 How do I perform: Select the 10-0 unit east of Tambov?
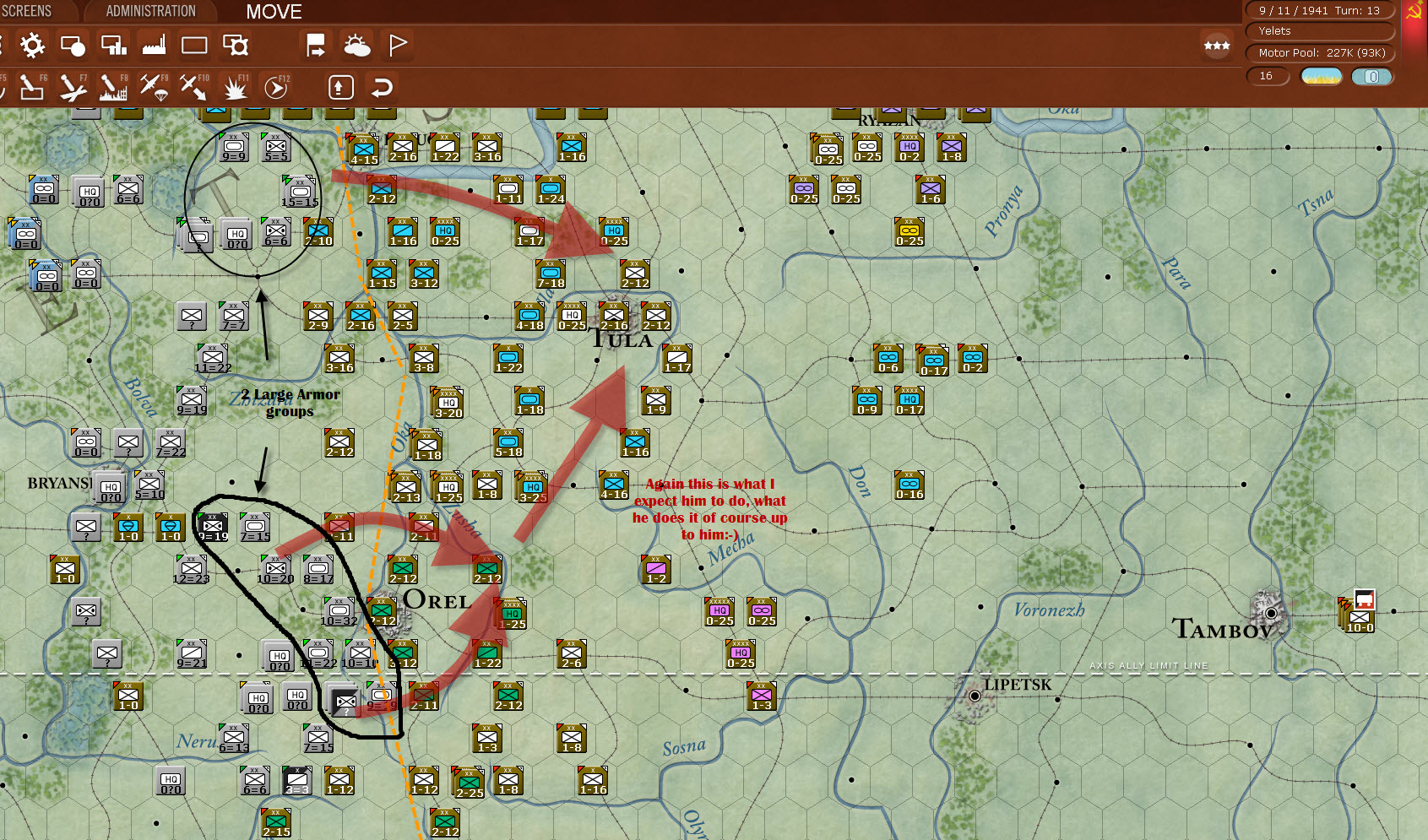[x=1359, y=616]
